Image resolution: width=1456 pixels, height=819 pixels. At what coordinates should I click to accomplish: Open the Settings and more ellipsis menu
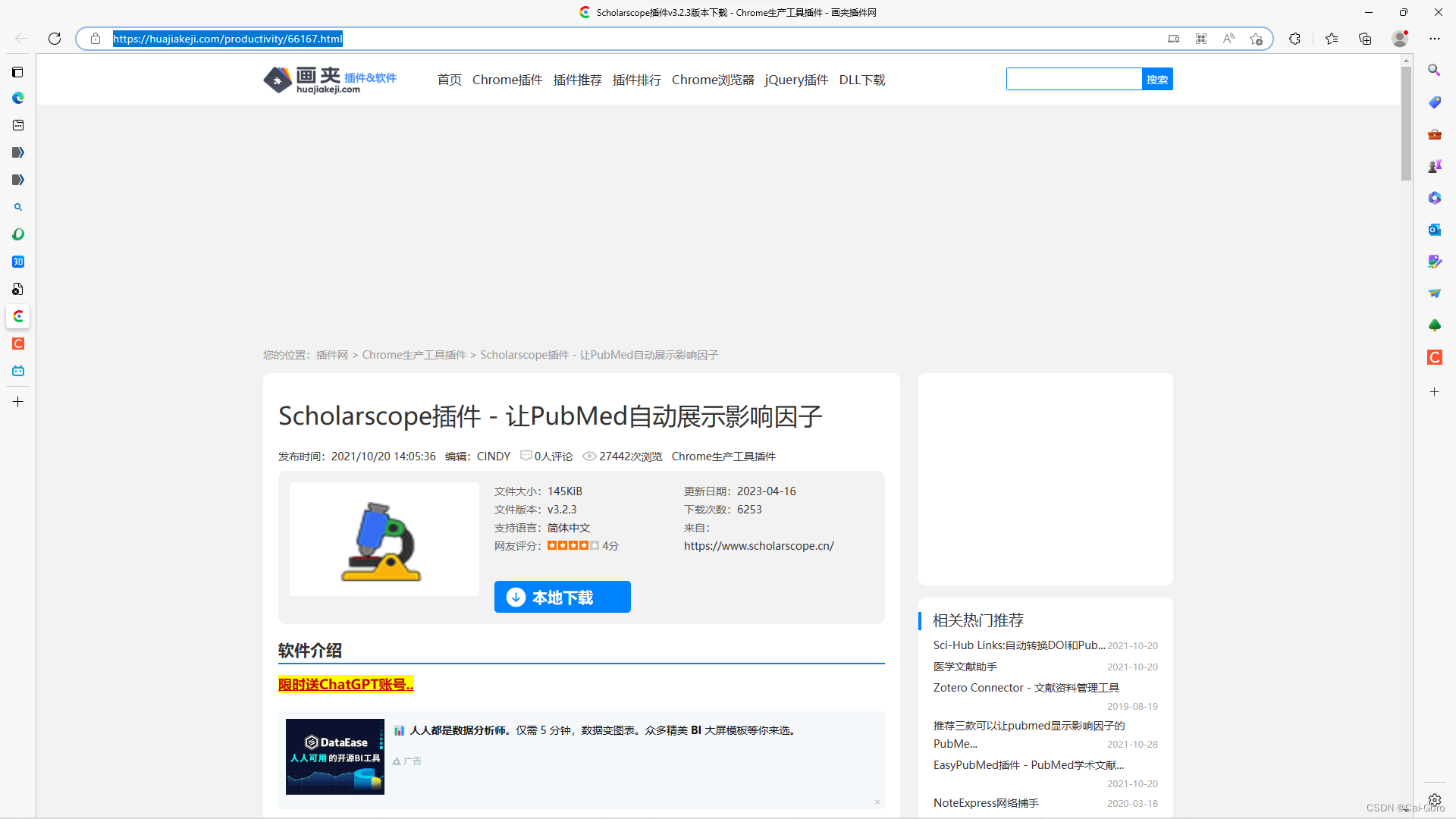(x=1435, y=39)
